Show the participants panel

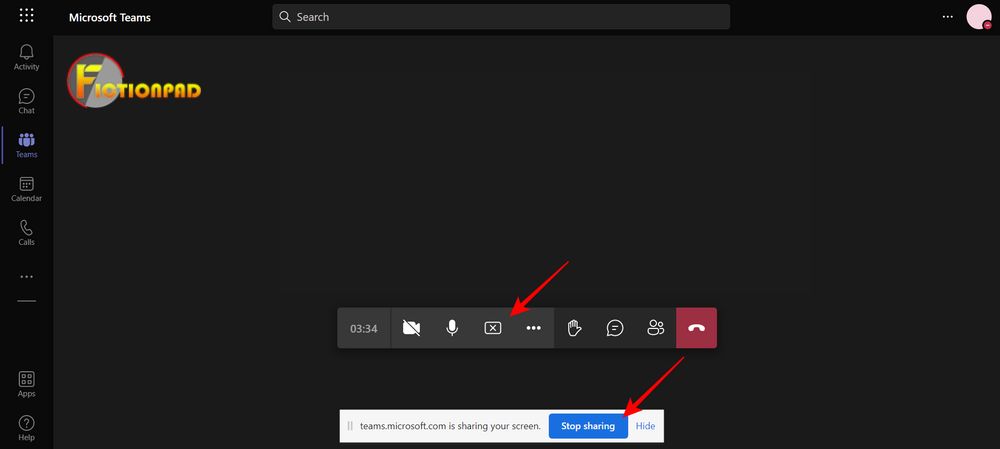tap(656, 328)
